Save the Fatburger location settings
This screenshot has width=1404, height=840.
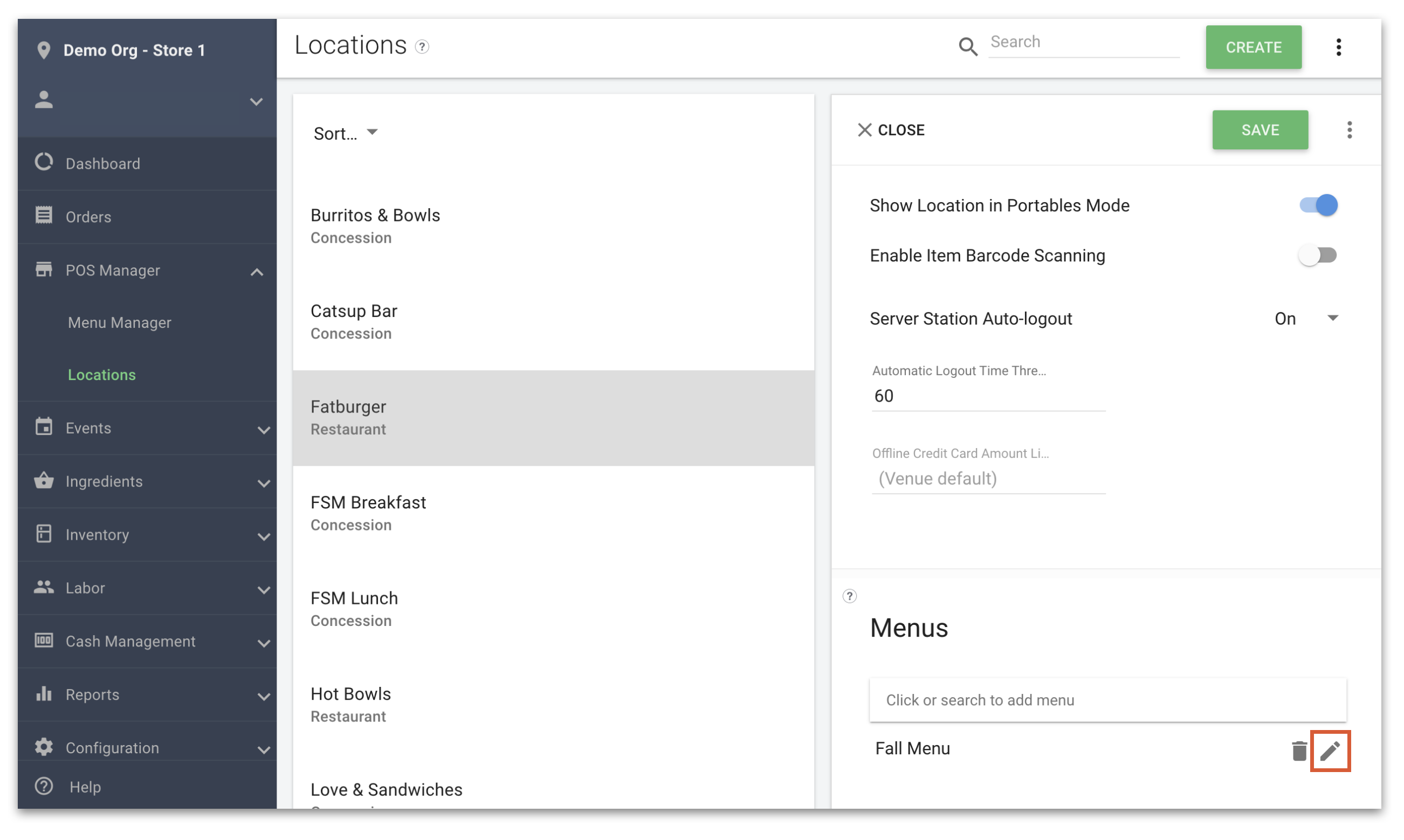tap(1260, 130)
